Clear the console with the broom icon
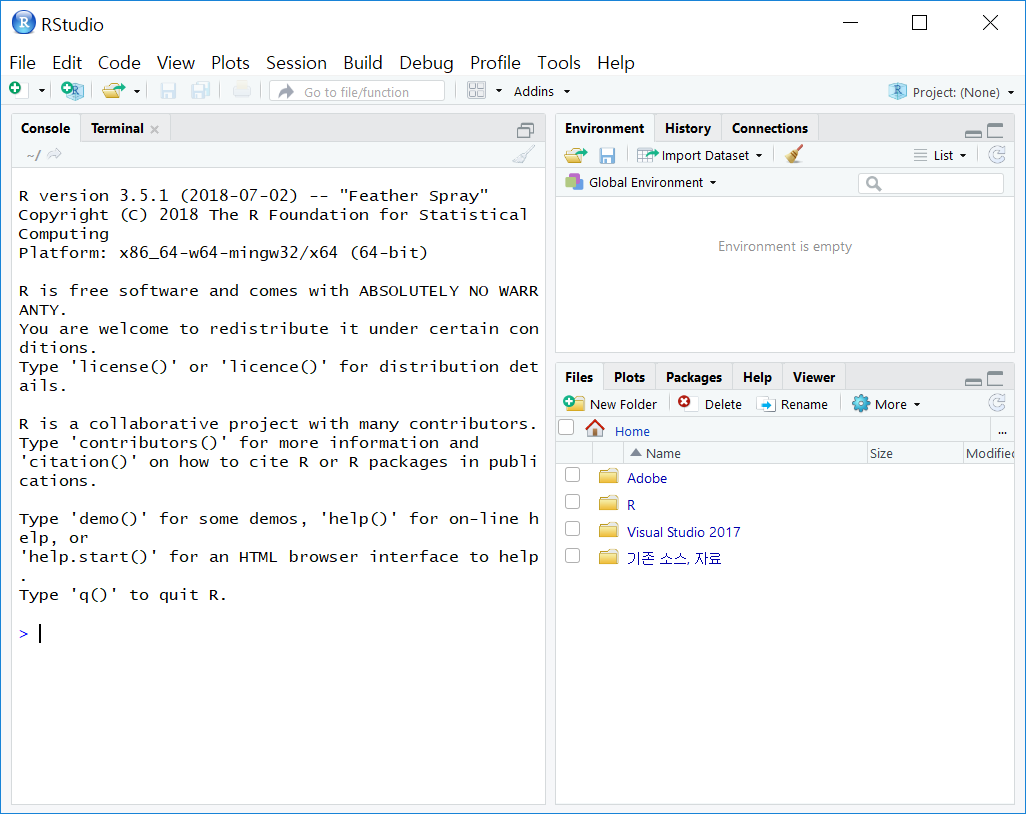Viewport: 1026px width, 814px height. coord(523,154)
